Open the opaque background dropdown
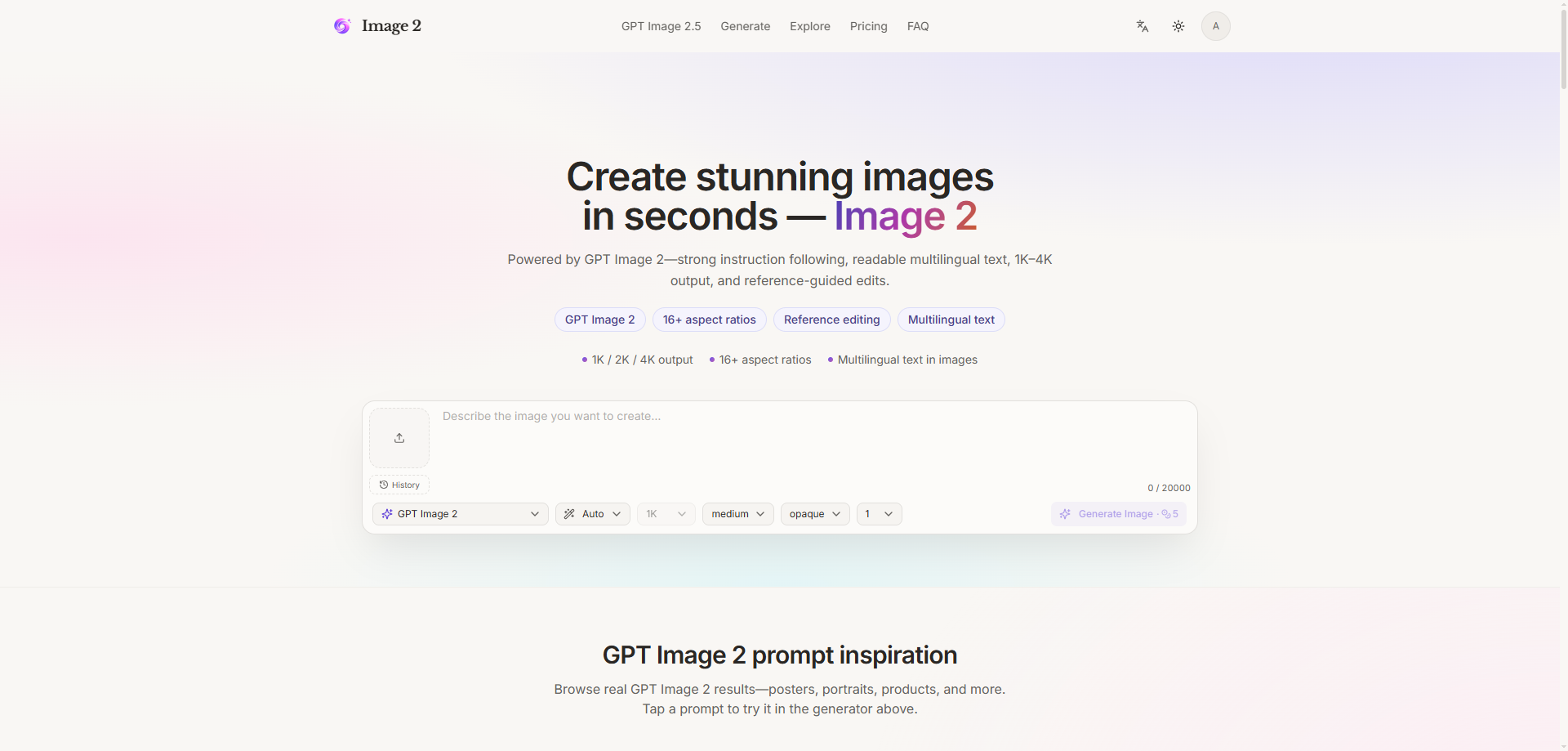 pos(815,514)
